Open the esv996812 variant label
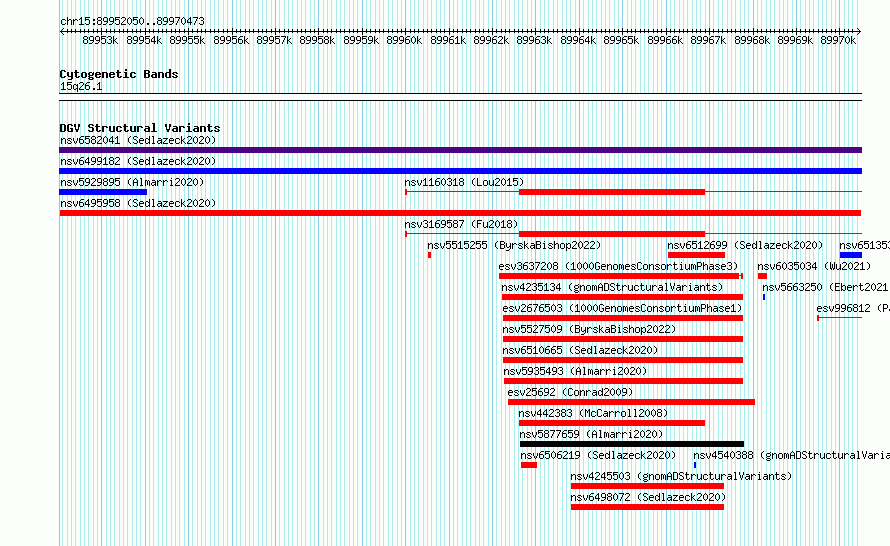This screenshot has width=890, height=546. [853, 308]
